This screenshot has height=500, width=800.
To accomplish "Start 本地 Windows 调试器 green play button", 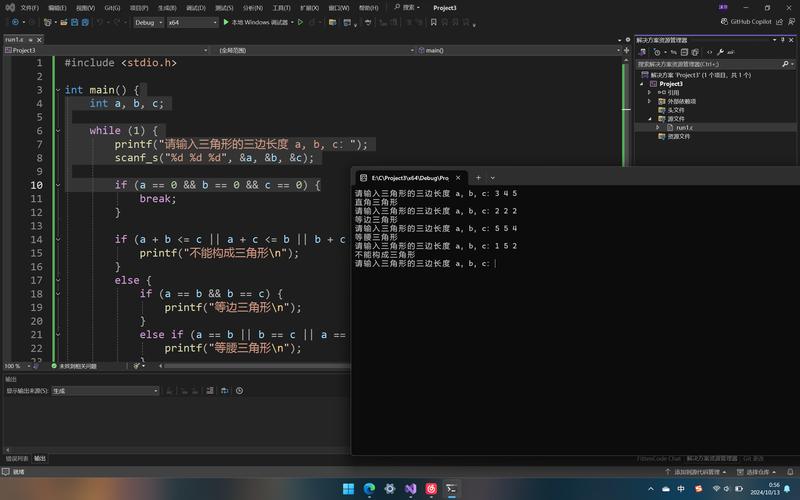I will pos(226,22).
